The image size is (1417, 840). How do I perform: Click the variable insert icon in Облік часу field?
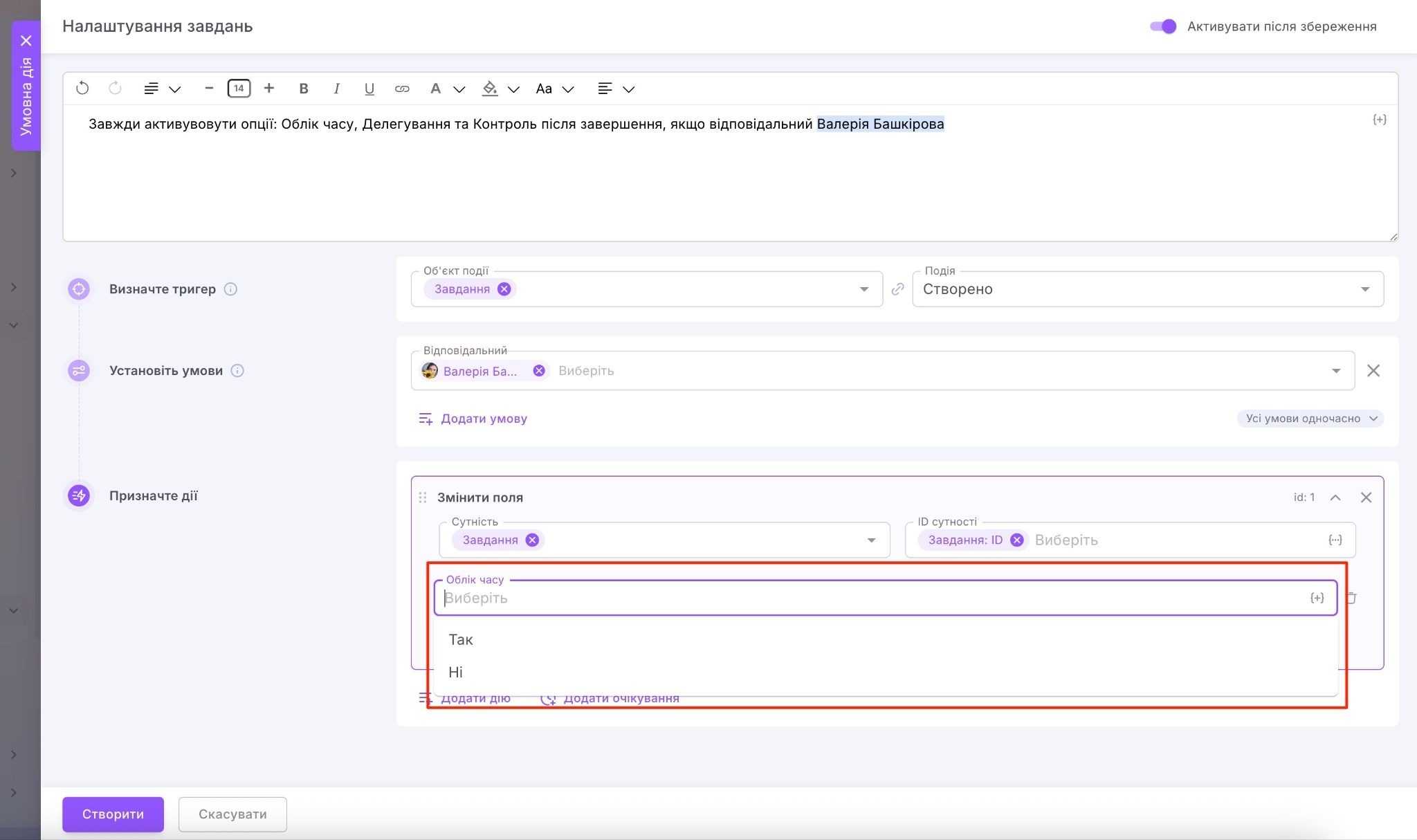(1317, 598)
